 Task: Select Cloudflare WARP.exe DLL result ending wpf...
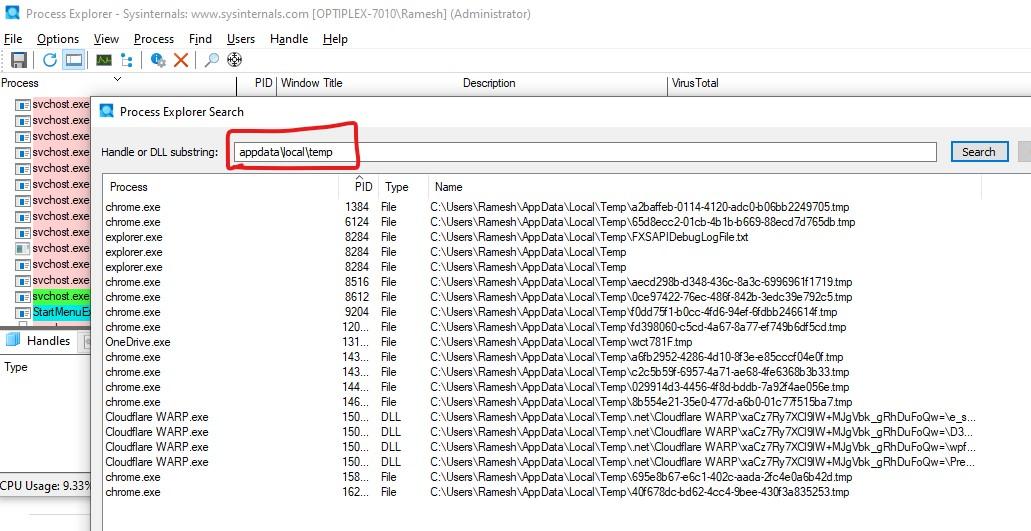tap(542, 448)
